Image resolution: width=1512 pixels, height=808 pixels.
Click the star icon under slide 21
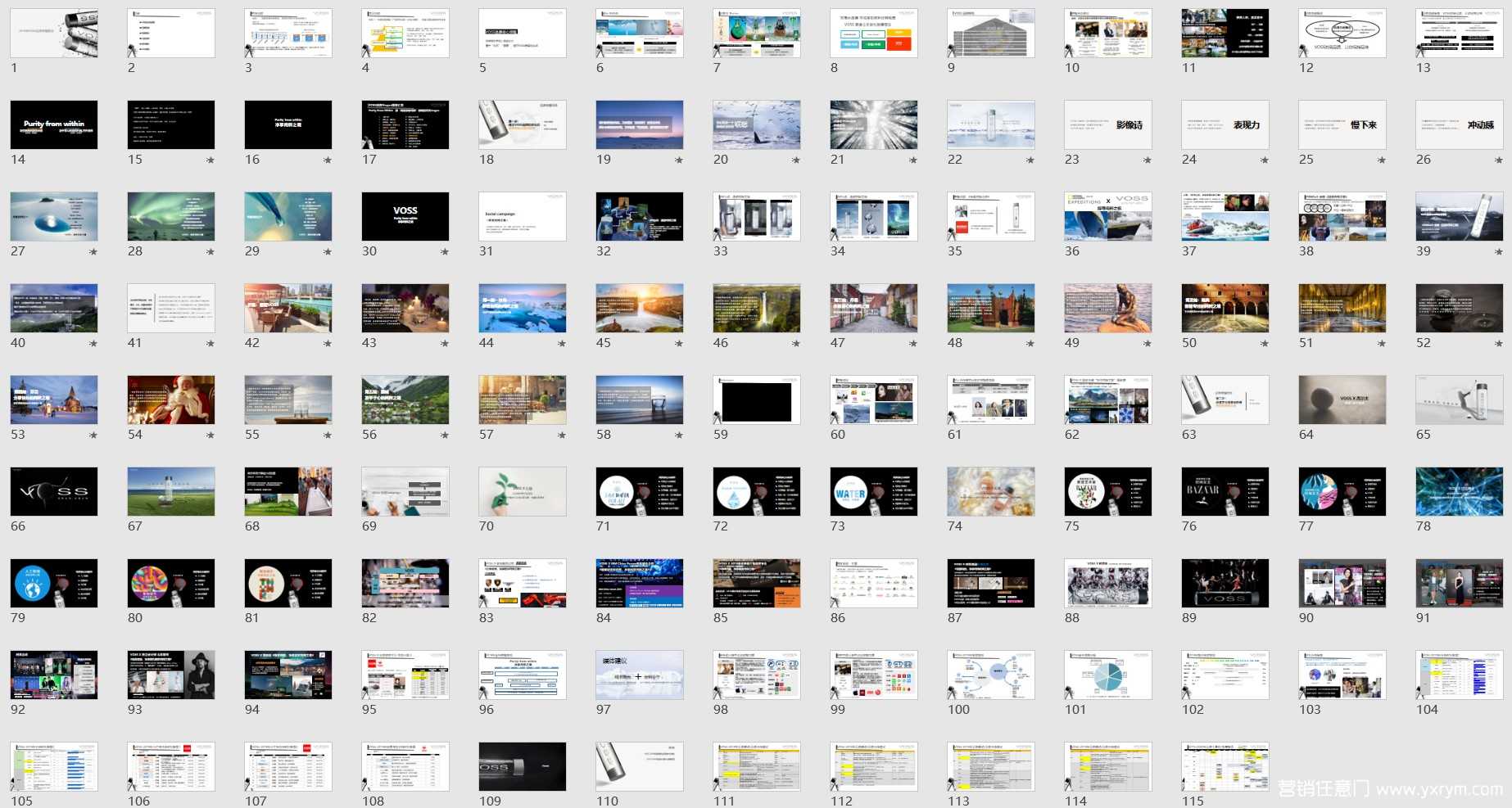point(913,160)
